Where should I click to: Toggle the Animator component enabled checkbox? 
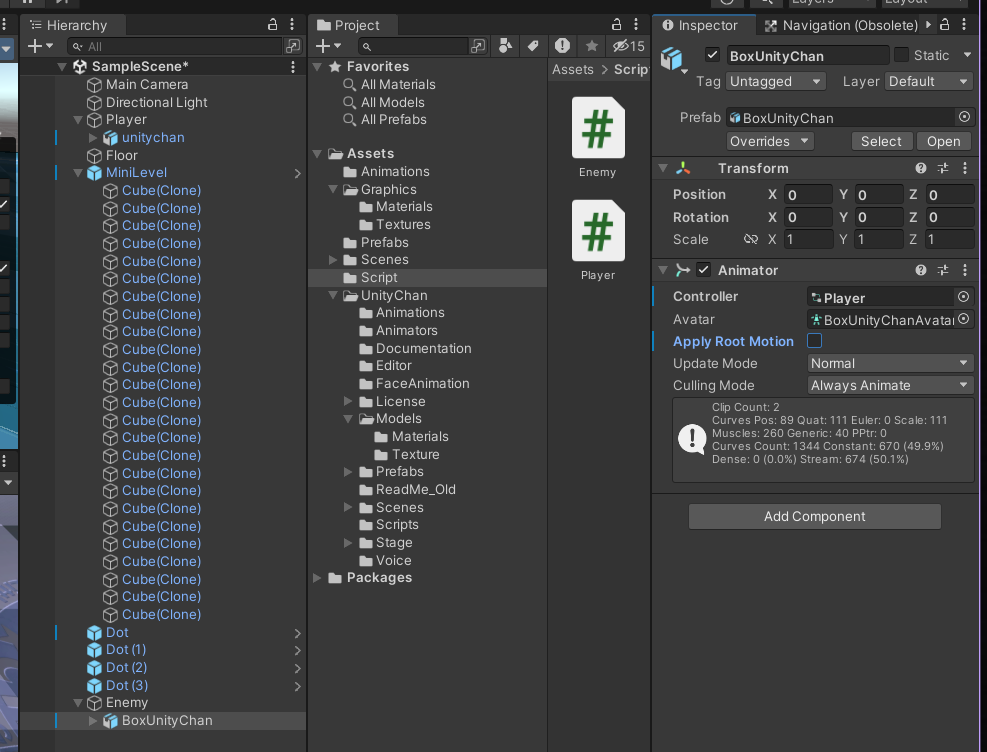703,270
